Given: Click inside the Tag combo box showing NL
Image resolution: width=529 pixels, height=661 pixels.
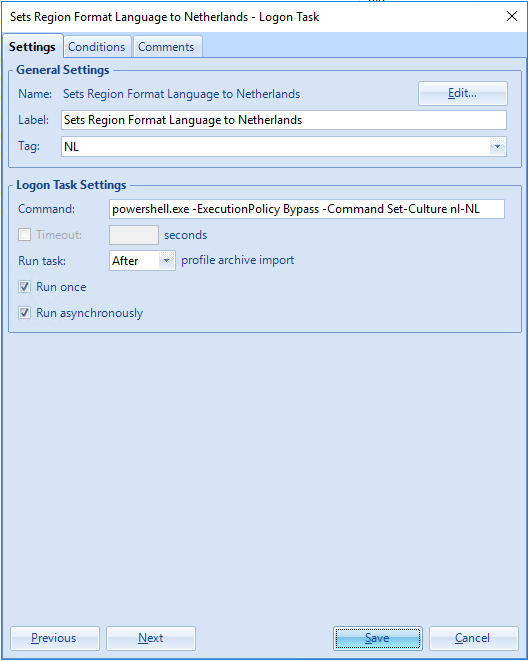Looking at the screenshot, I should pos(284,146).
